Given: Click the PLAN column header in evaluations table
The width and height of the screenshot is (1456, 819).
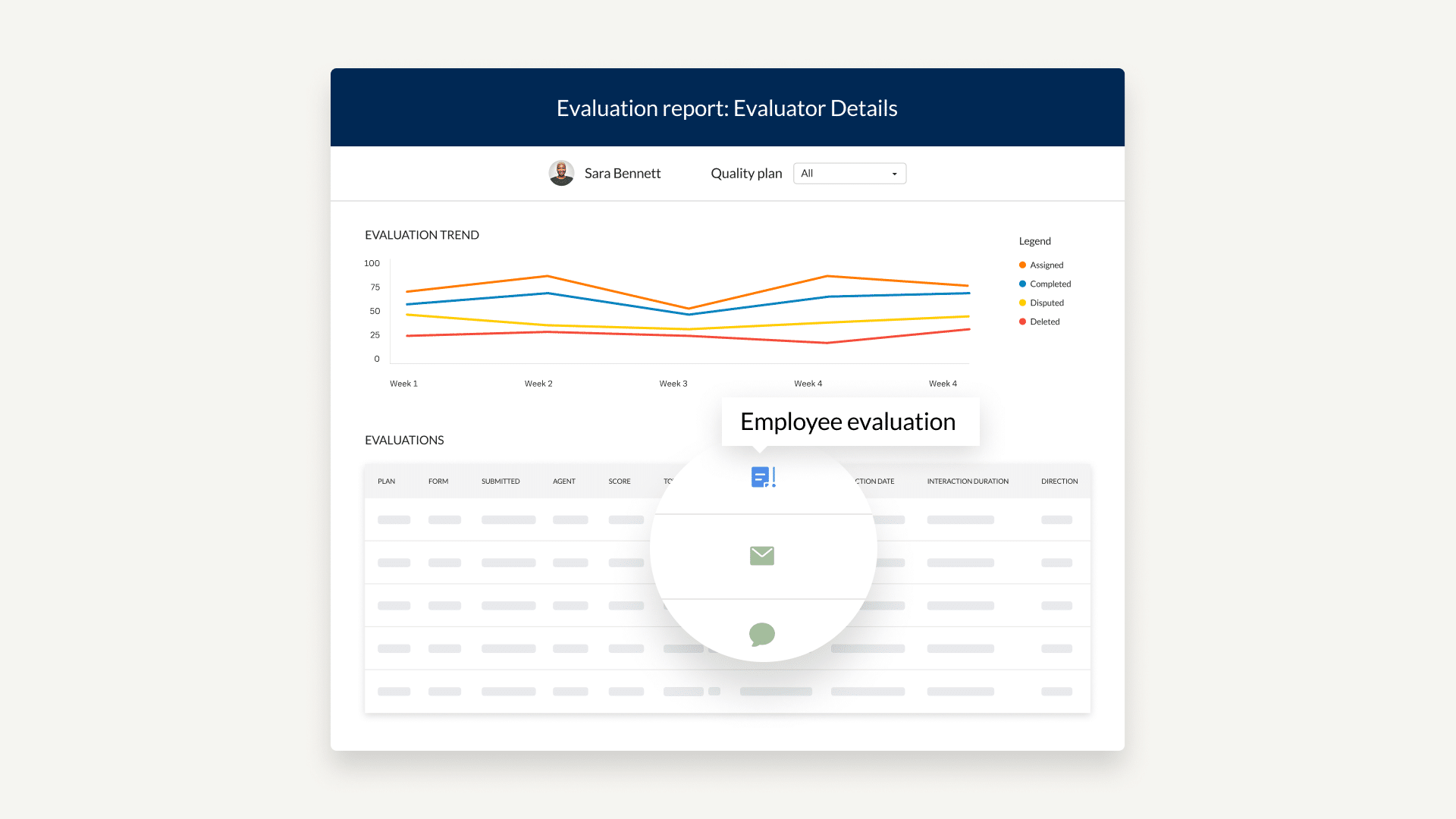Looking at the screenshot, I should (386, 481).
